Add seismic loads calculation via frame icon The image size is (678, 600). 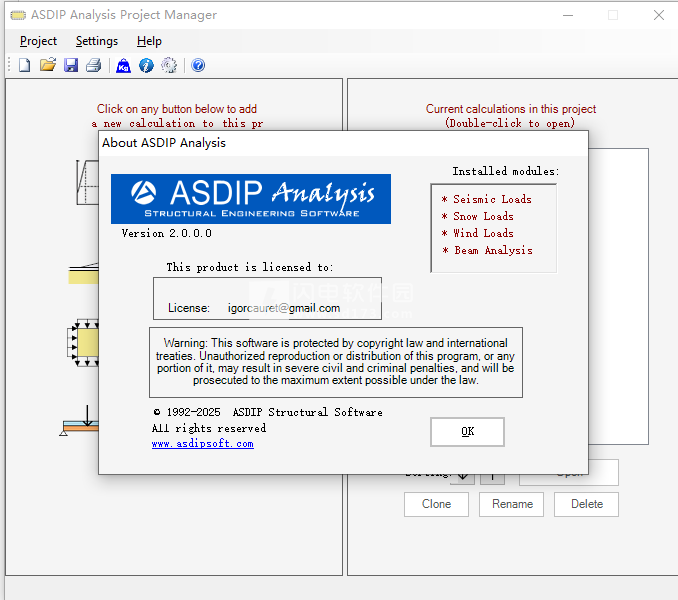pos(87,182)
